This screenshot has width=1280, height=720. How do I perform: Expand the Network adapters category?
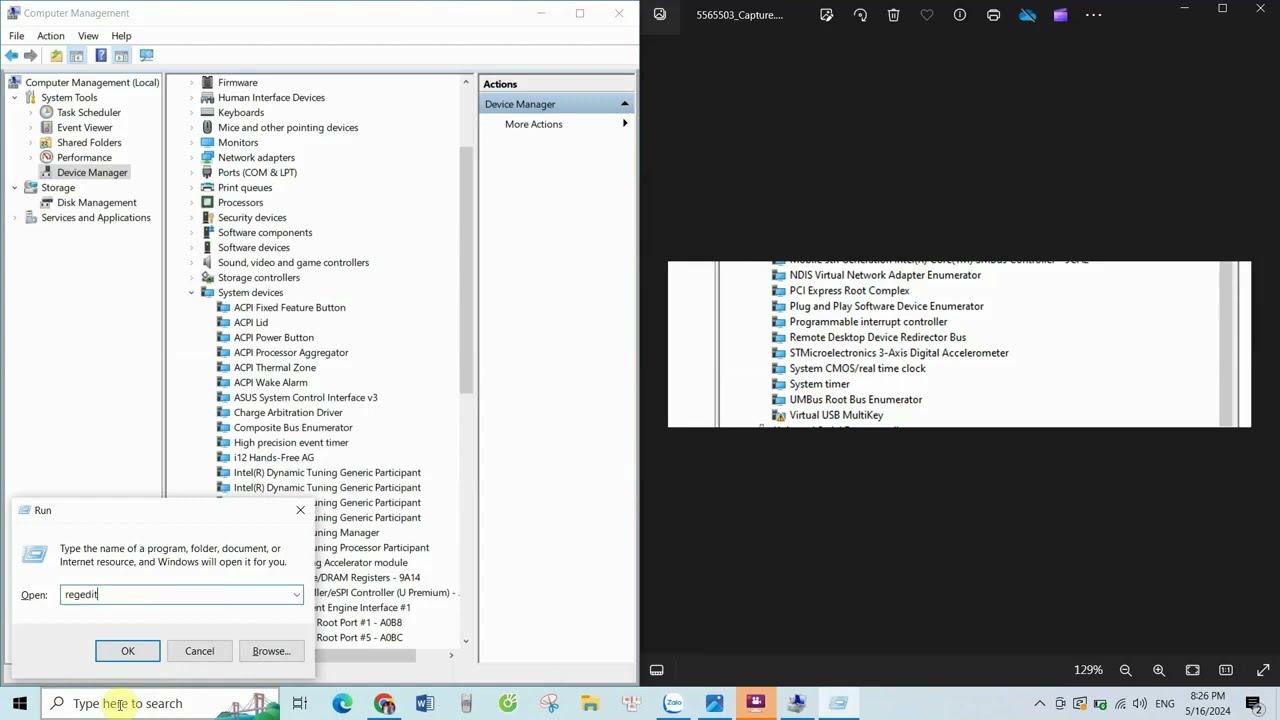coord(191,157)
